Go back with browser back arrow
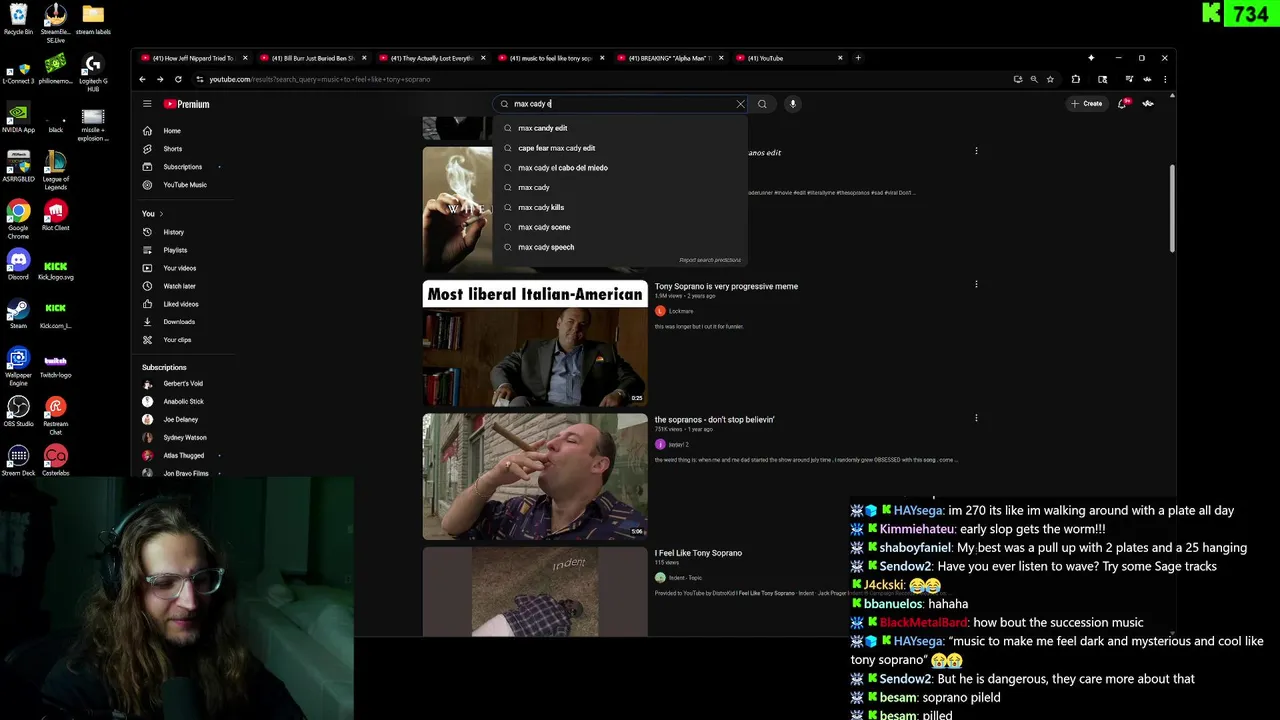Viewport: 1280px width, 720px height. [x=142, y=79]
